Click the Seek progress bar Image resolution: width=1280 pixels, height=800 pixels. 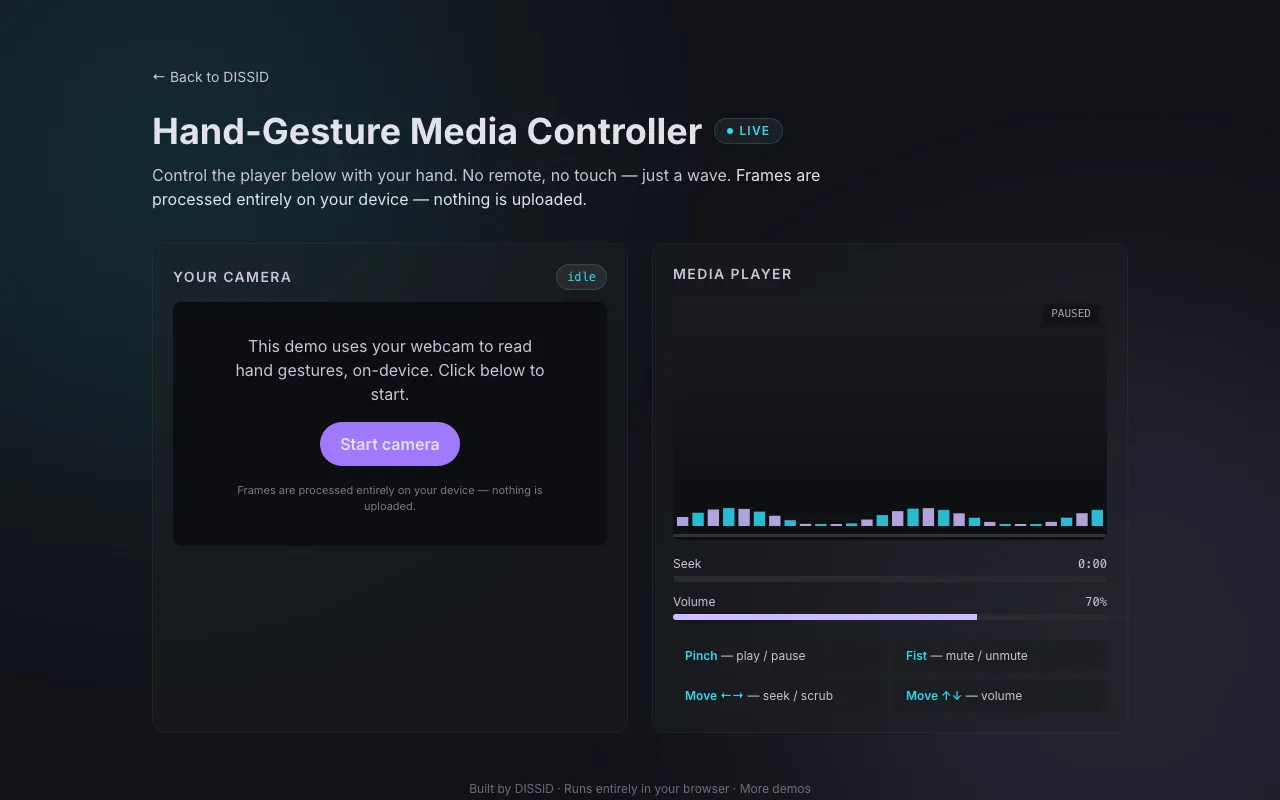(x=890, y=579)
